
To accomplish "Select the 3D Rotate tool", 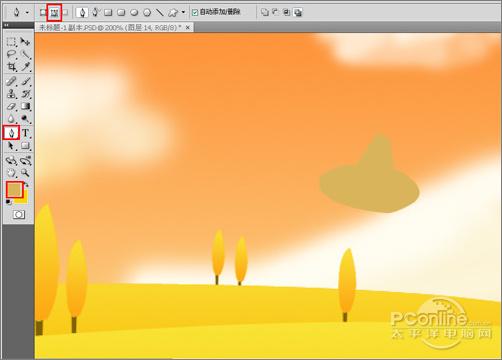I will pyautogui.click(x=11, y=161).
